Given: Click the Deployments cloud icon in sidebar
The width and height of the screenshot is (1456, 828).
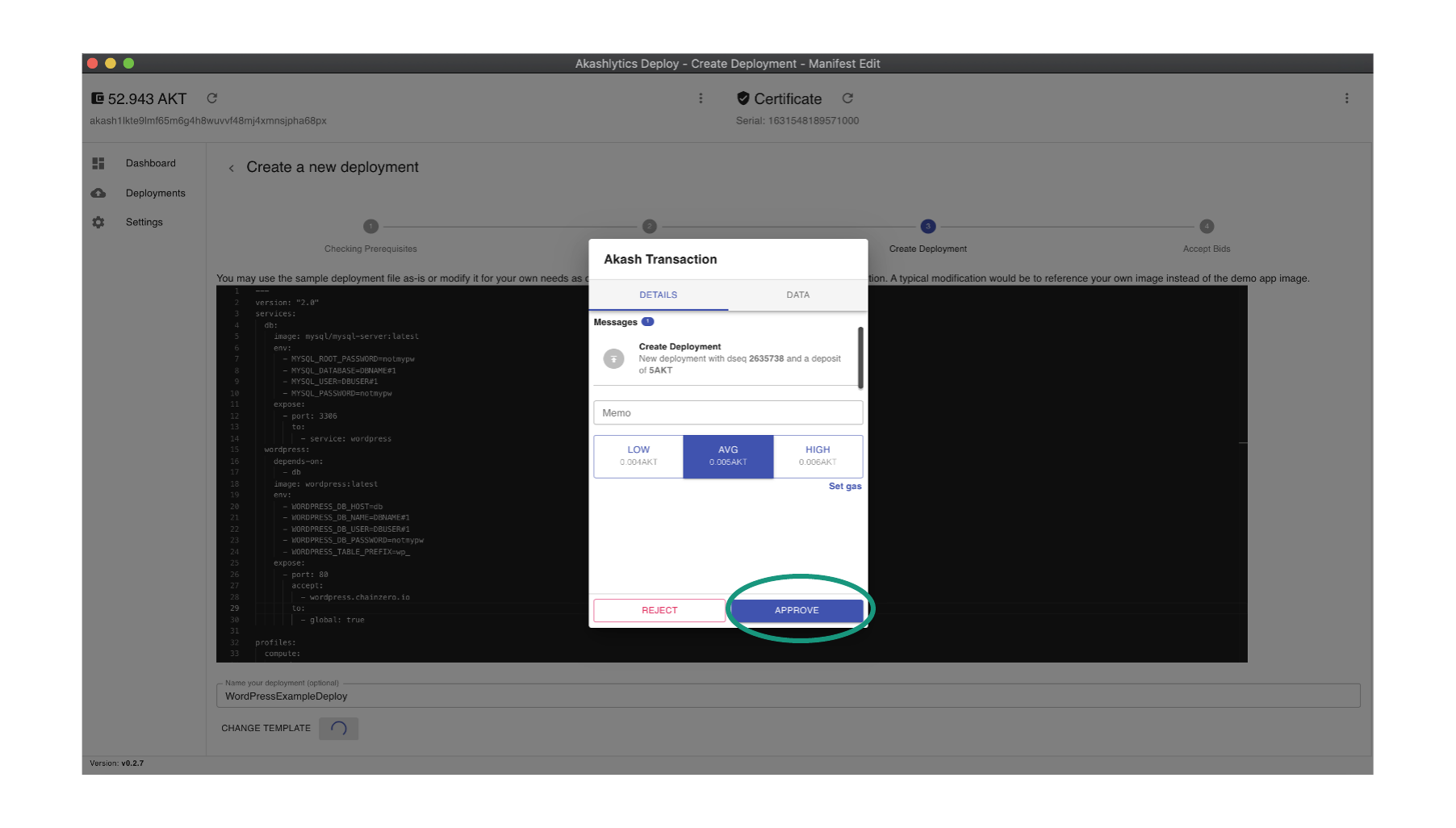Looking at the screenshot, I should [98, 193].
